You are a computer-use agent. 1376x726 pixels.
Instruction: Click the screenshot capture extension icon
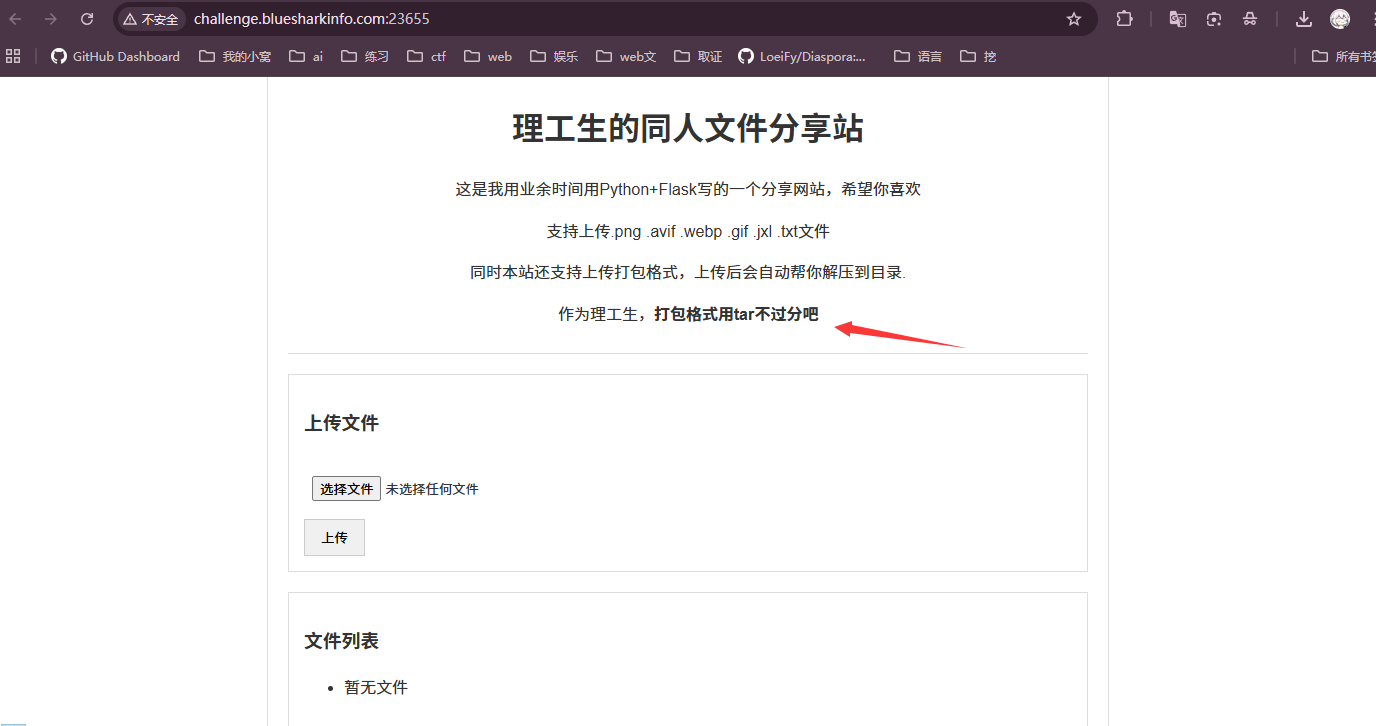[1214, 19]
